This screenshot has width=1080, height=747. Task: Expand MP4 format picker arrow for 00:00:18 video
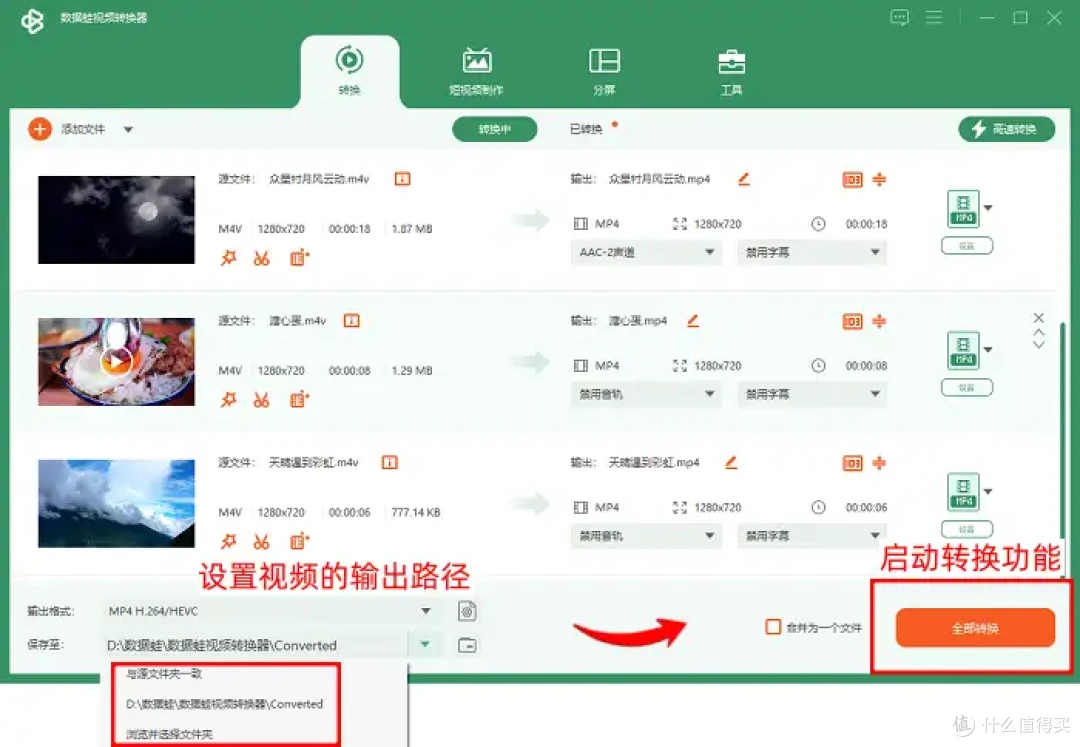[988, 208]
